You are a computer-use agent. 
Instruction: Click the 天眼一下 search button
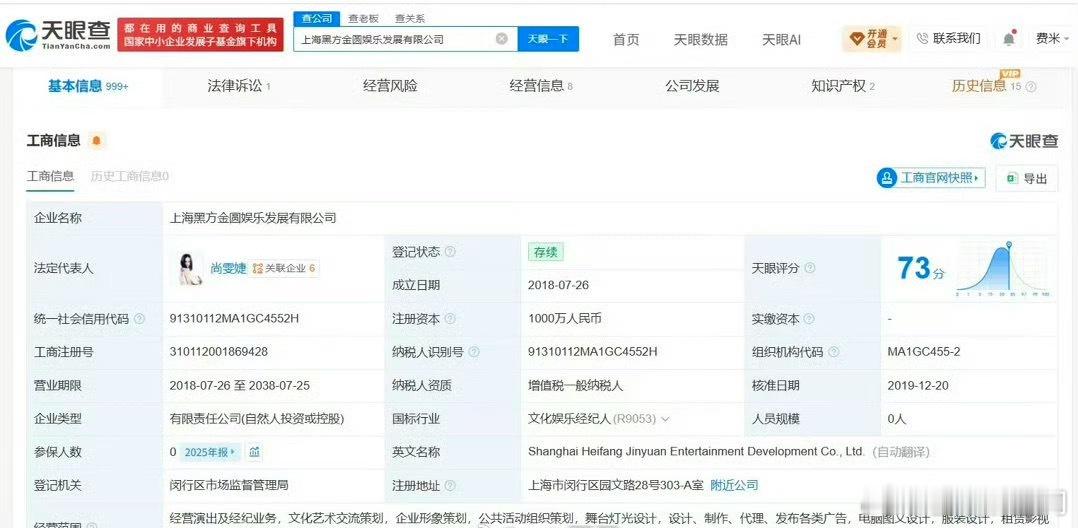click(x=548, y=39)
